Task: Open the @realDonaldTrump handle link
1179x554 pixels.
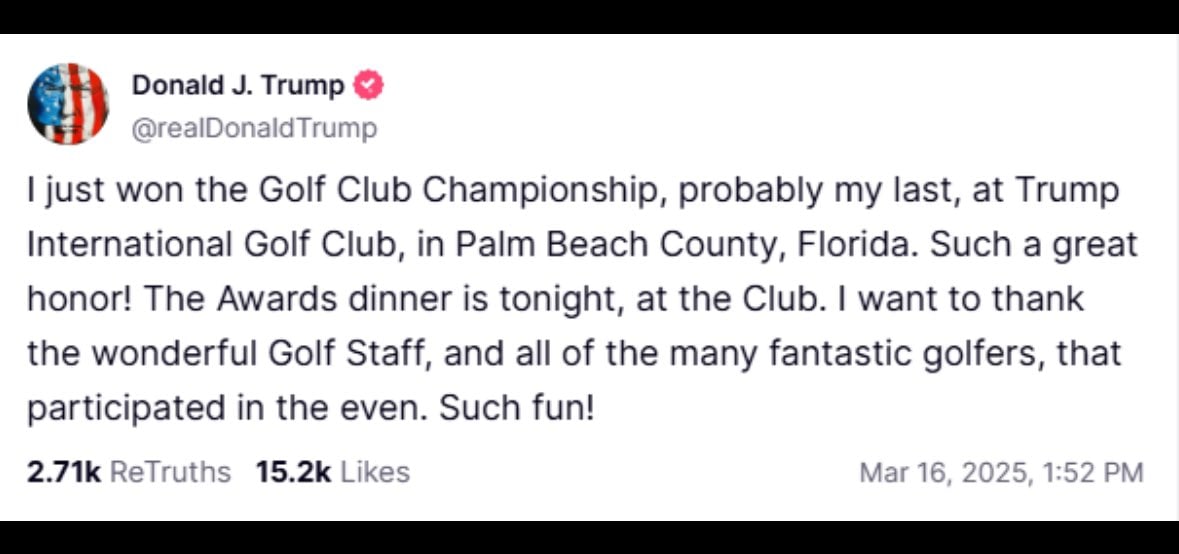Action: (254, 129)
